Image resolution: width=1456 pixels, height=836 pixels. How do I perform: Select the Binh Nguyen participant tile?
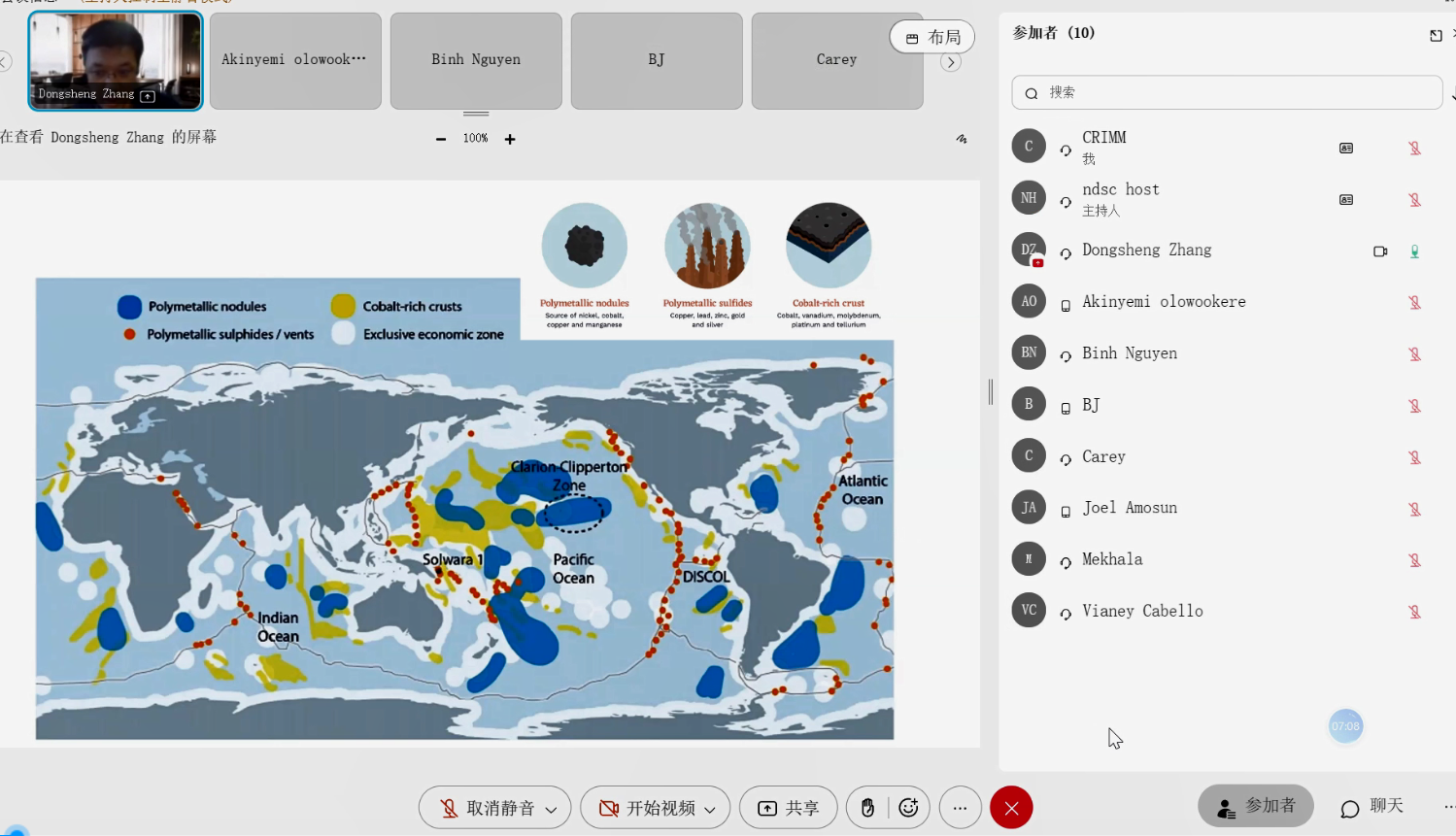[476, 60]
